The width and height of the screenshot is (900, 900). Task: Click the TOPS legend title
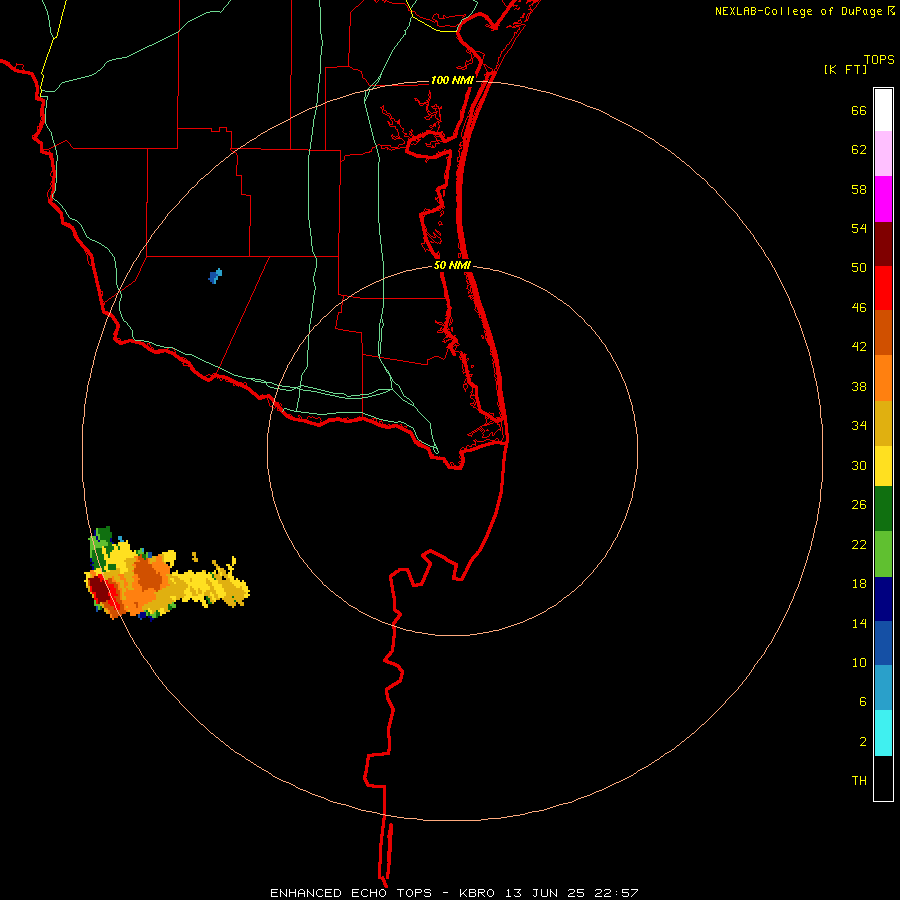coord(879,60)
